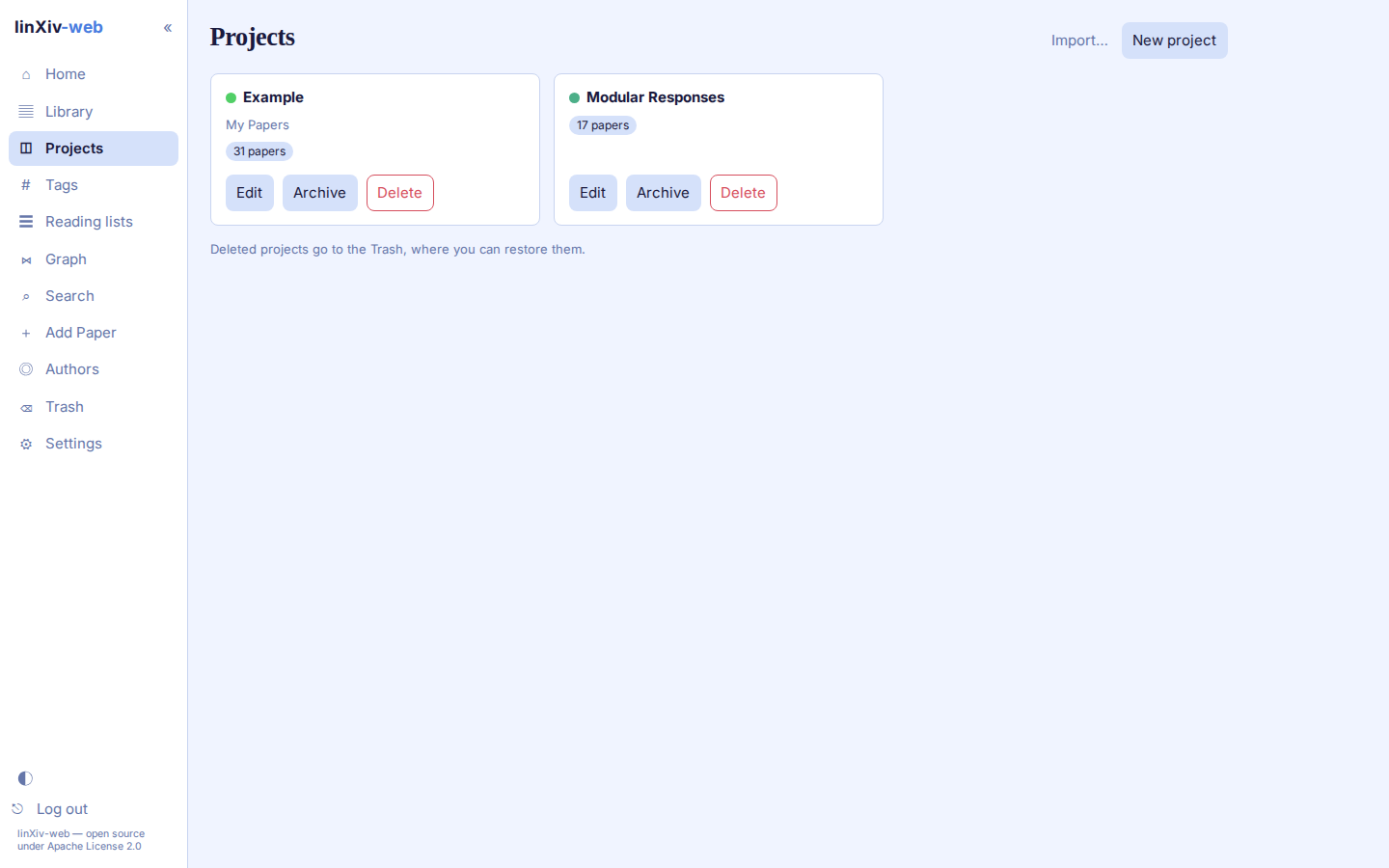The width and height of the screenshot is (1389, 868).
Task: Archive the Modular Responses project
Action: (x=663, y=193)
